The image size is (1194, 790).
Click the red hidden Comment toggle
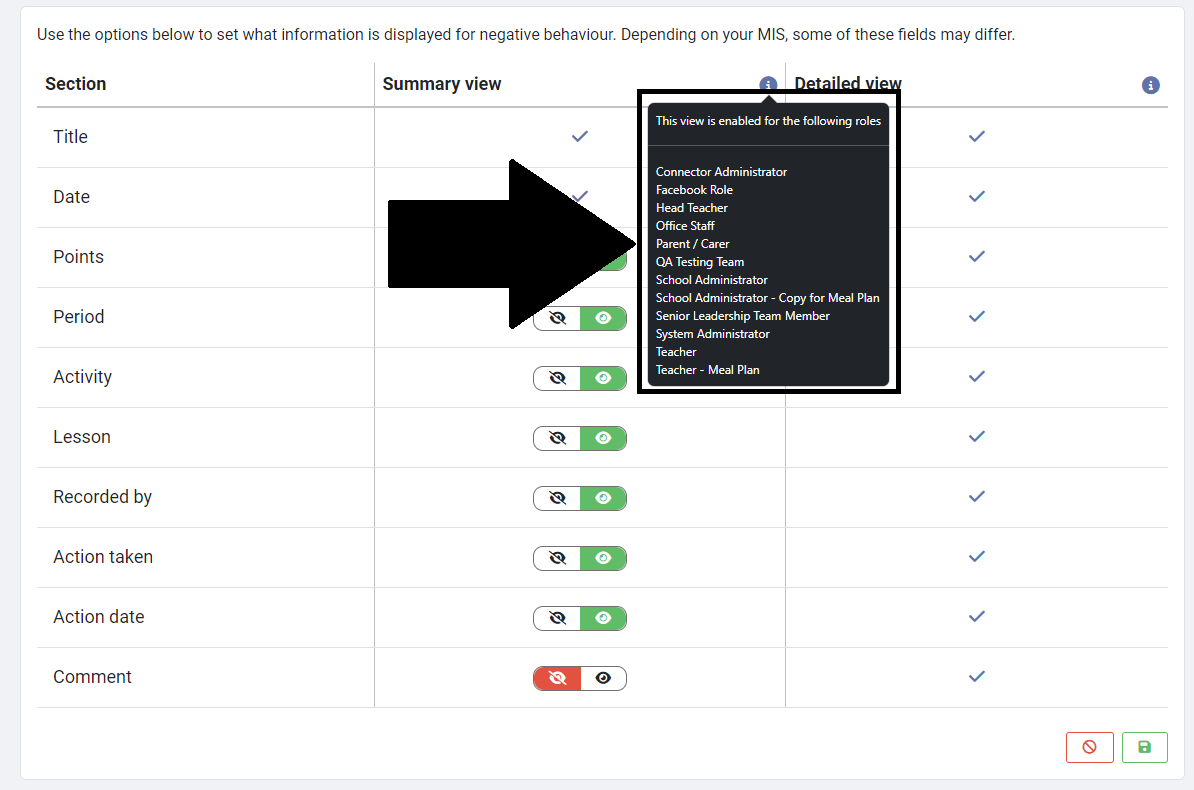tap(557, 678)
